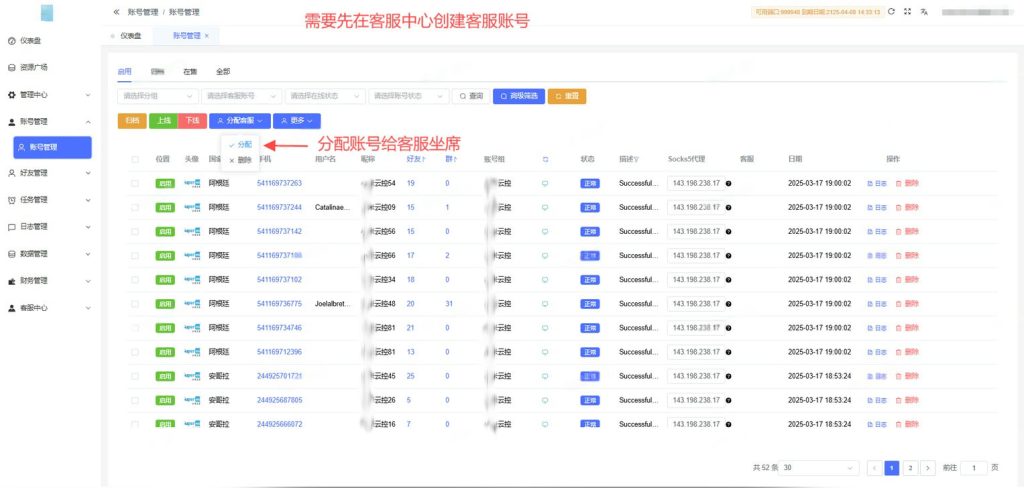This screenshot has width=1024, height=488.
Task: Sort by the 好友 column header
Action: pyautogui.click(x=415, y=159)
